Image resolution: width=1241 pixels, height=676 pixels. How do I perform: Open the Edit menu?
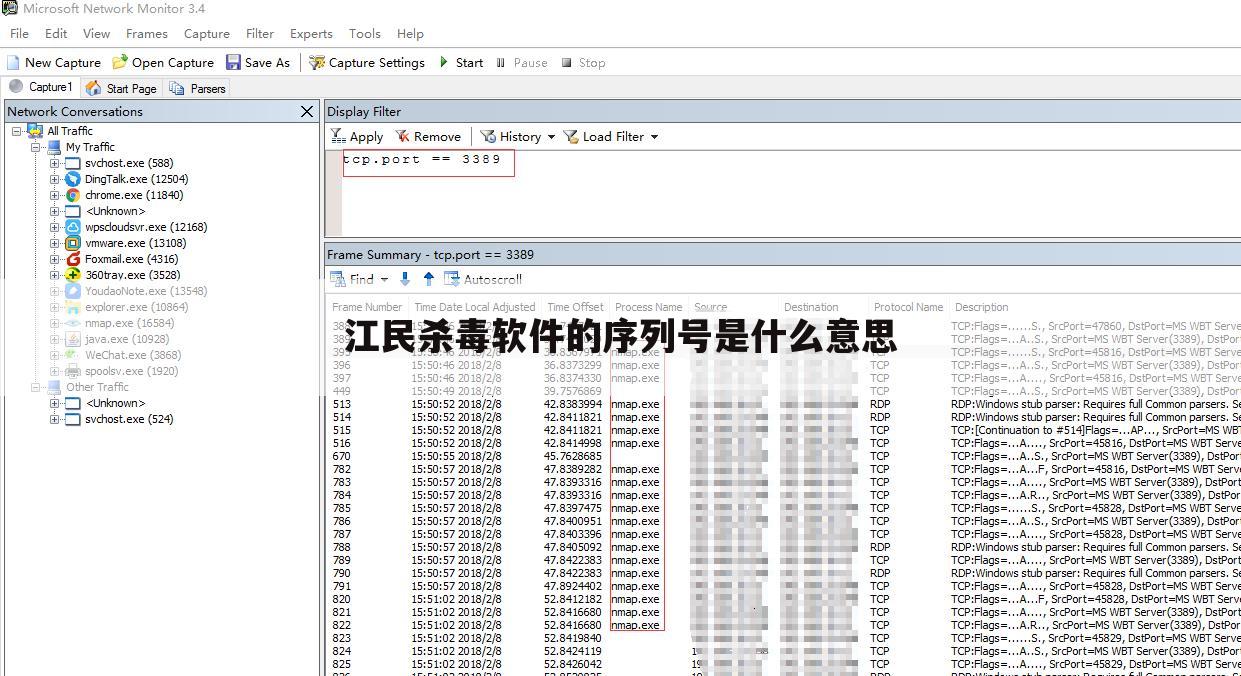coord(56,33)
